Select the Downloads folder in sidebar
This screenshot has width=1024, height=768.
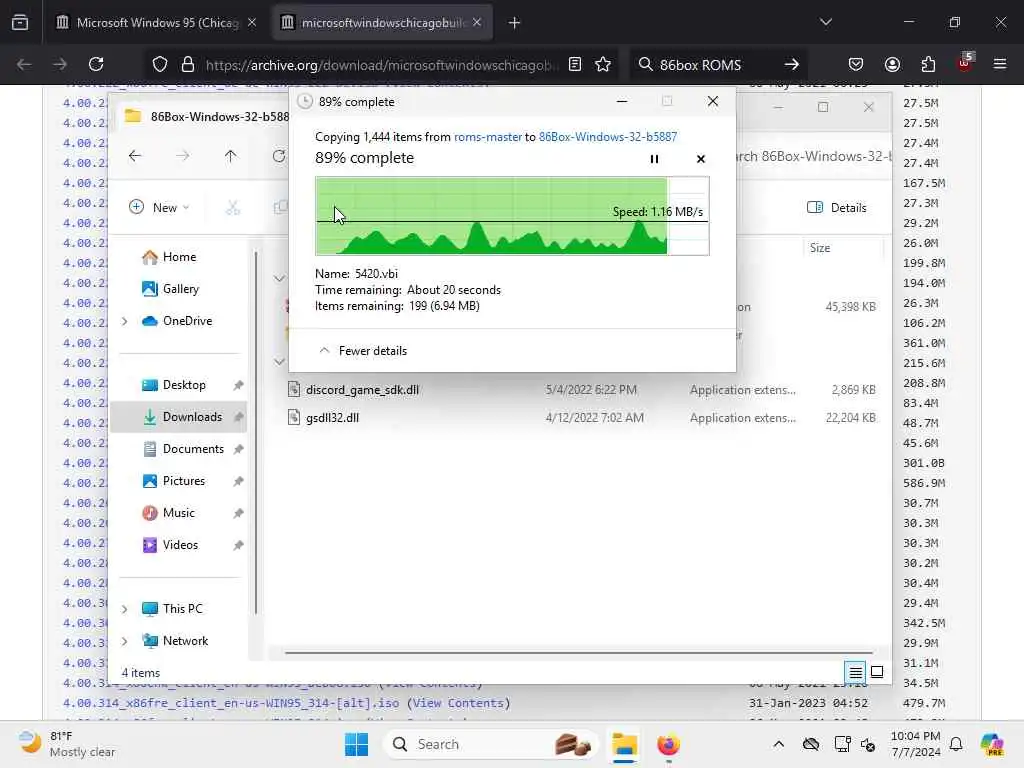point(179,417)
